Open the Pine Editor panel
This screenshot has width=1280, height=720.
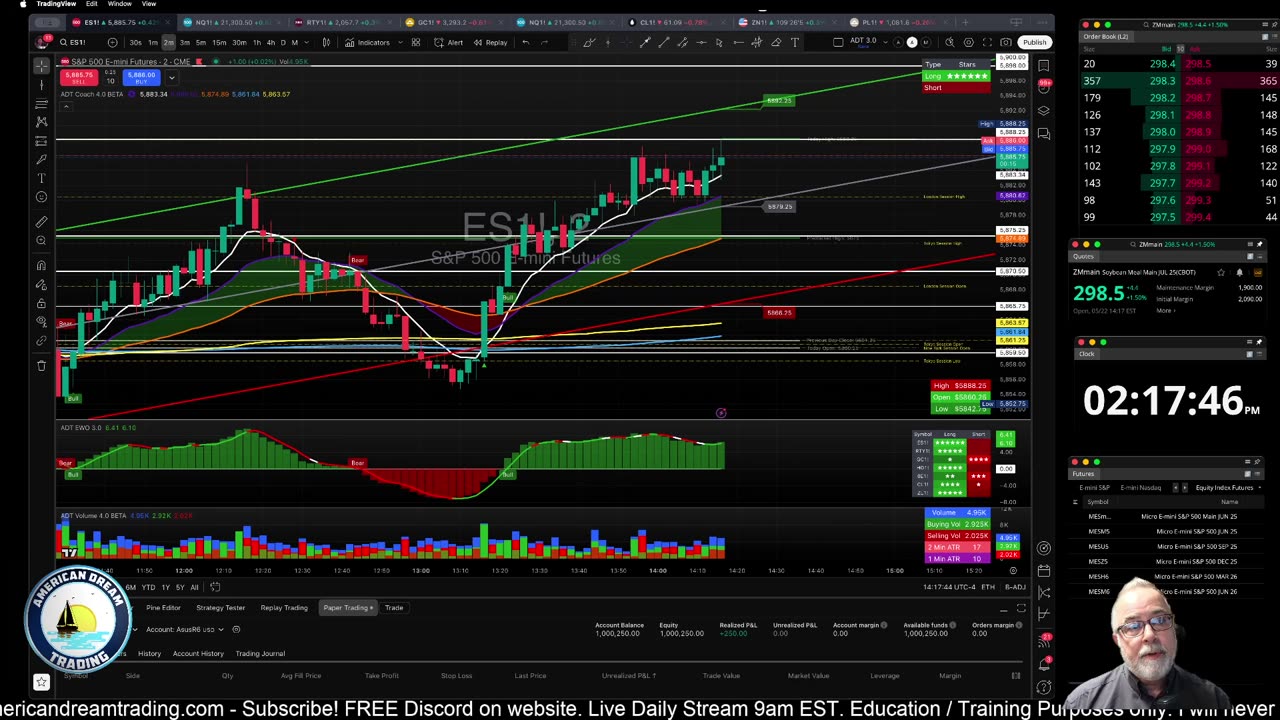point(163,607)
